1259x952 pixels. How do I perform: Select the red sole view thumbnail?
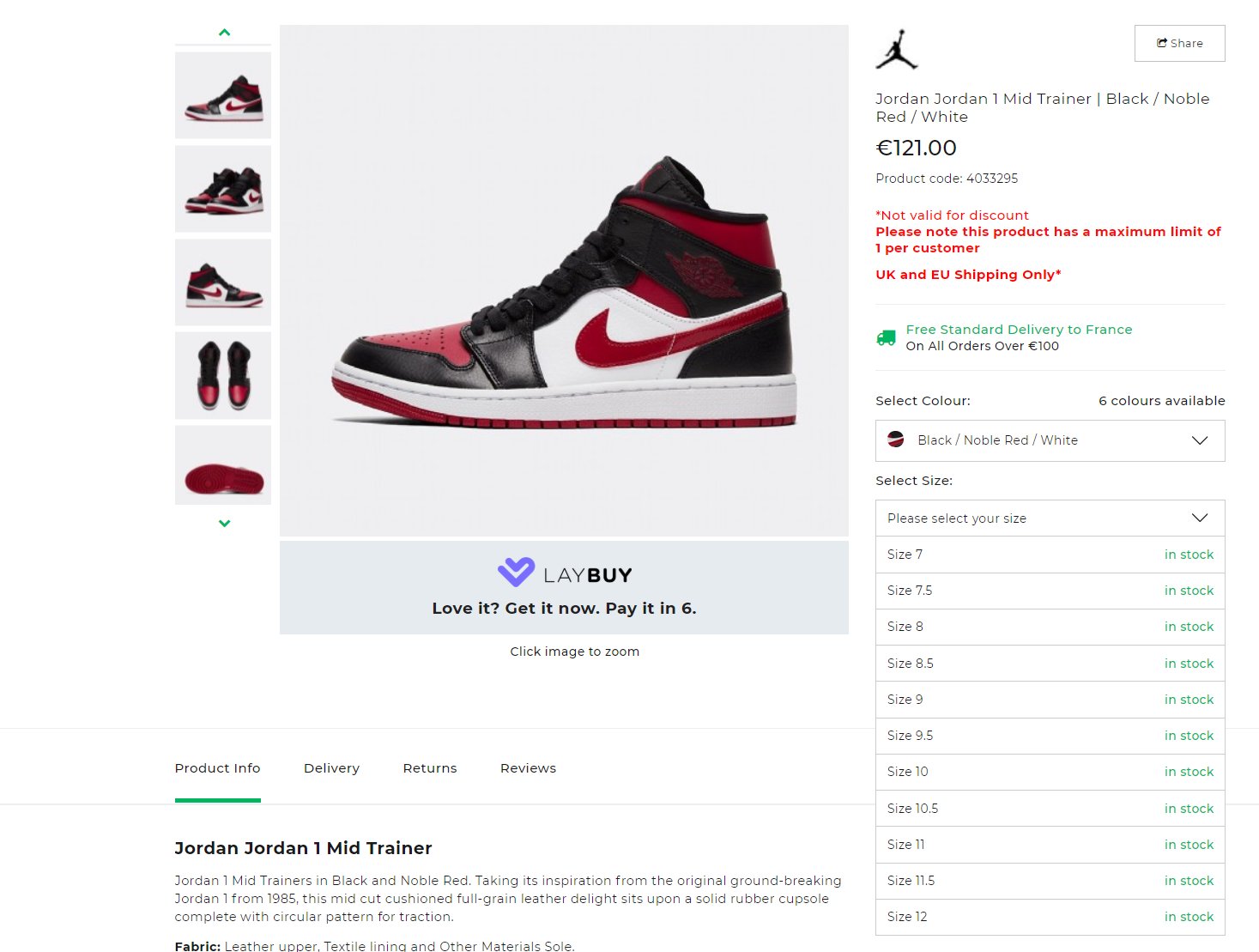(x=223, y=465)
